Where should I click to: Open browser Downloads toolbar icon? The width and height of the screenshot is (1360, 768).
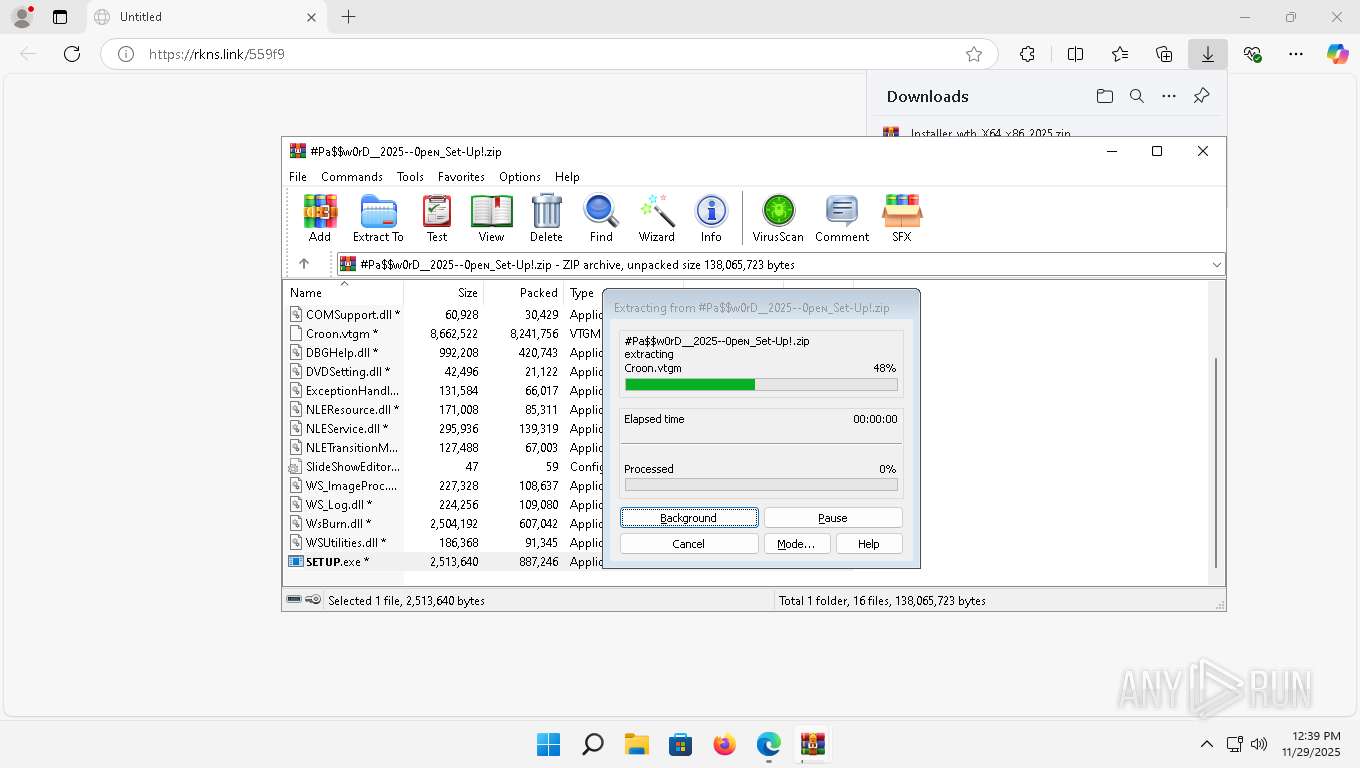click(1208, 54)
